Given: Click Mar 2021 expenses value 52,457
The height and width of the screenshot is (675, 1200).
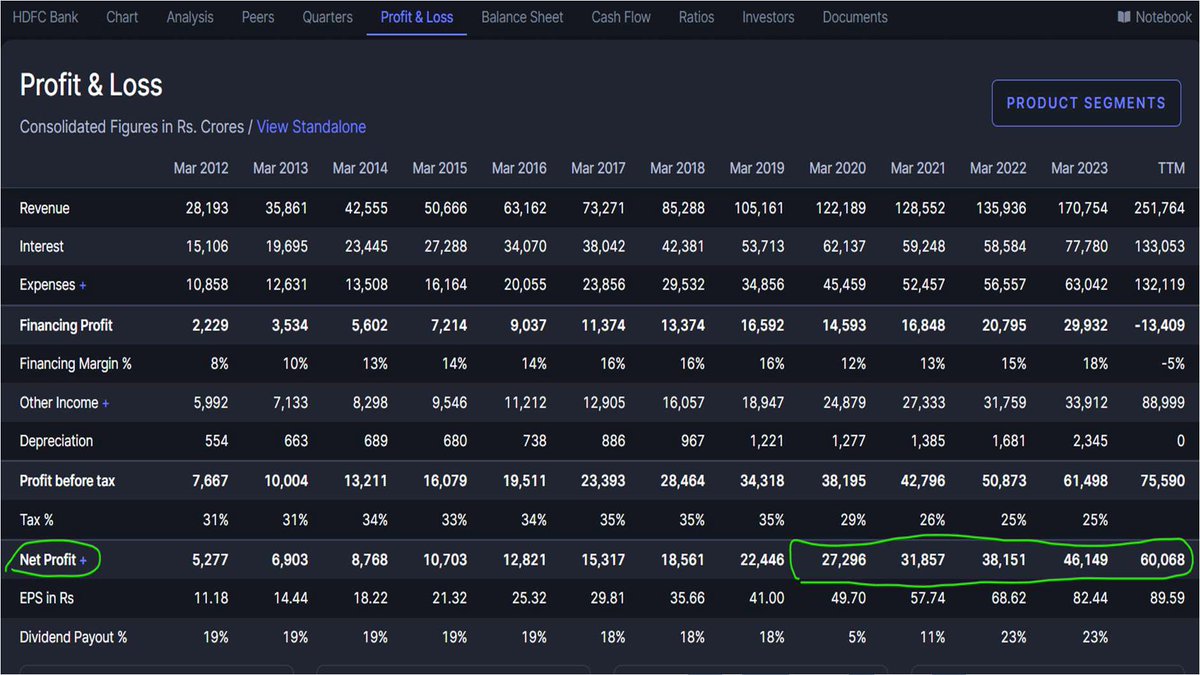Looking at the screenshot, I should point(923,285).
